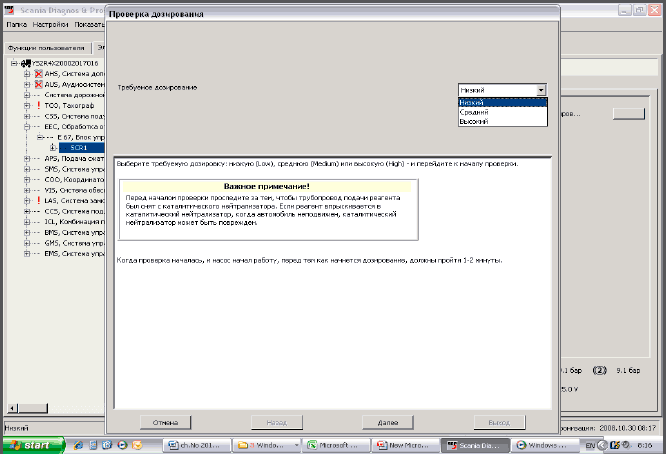The image size is (666, 454).
Task: Click the 2008.10.30 08:17 timestamp in status bar
Action: click(628, 428)
